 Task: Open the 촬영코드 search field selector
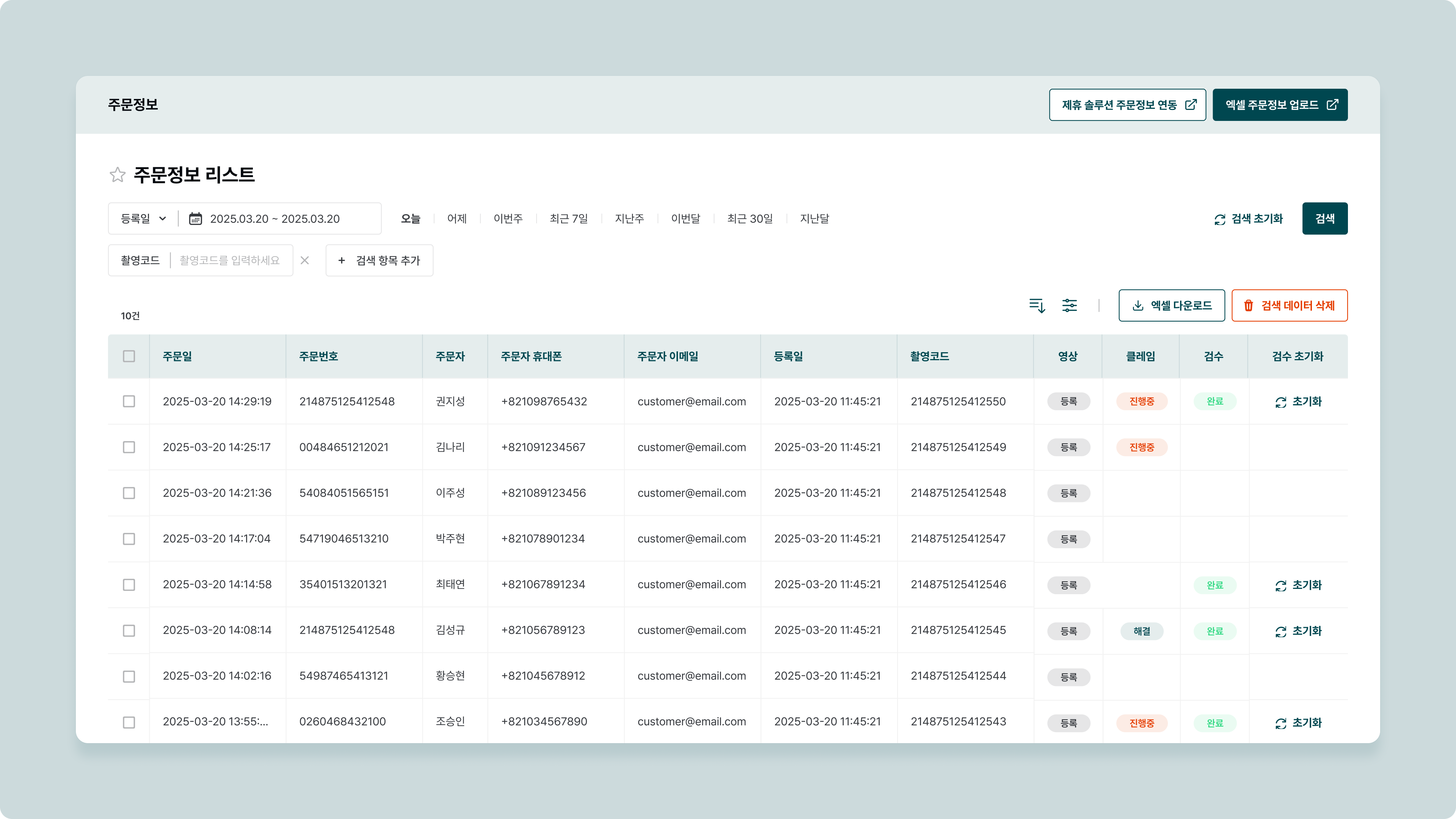140,260
